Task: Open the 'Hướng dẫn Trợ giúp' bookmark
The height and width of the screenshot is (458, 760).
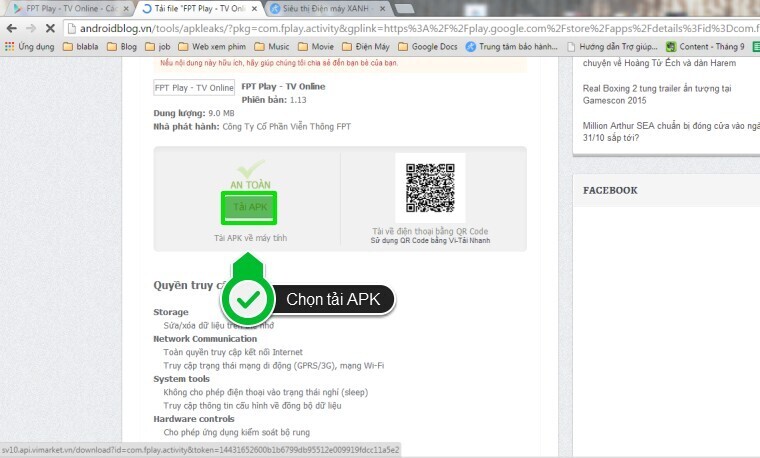Action: pos(613,47)
